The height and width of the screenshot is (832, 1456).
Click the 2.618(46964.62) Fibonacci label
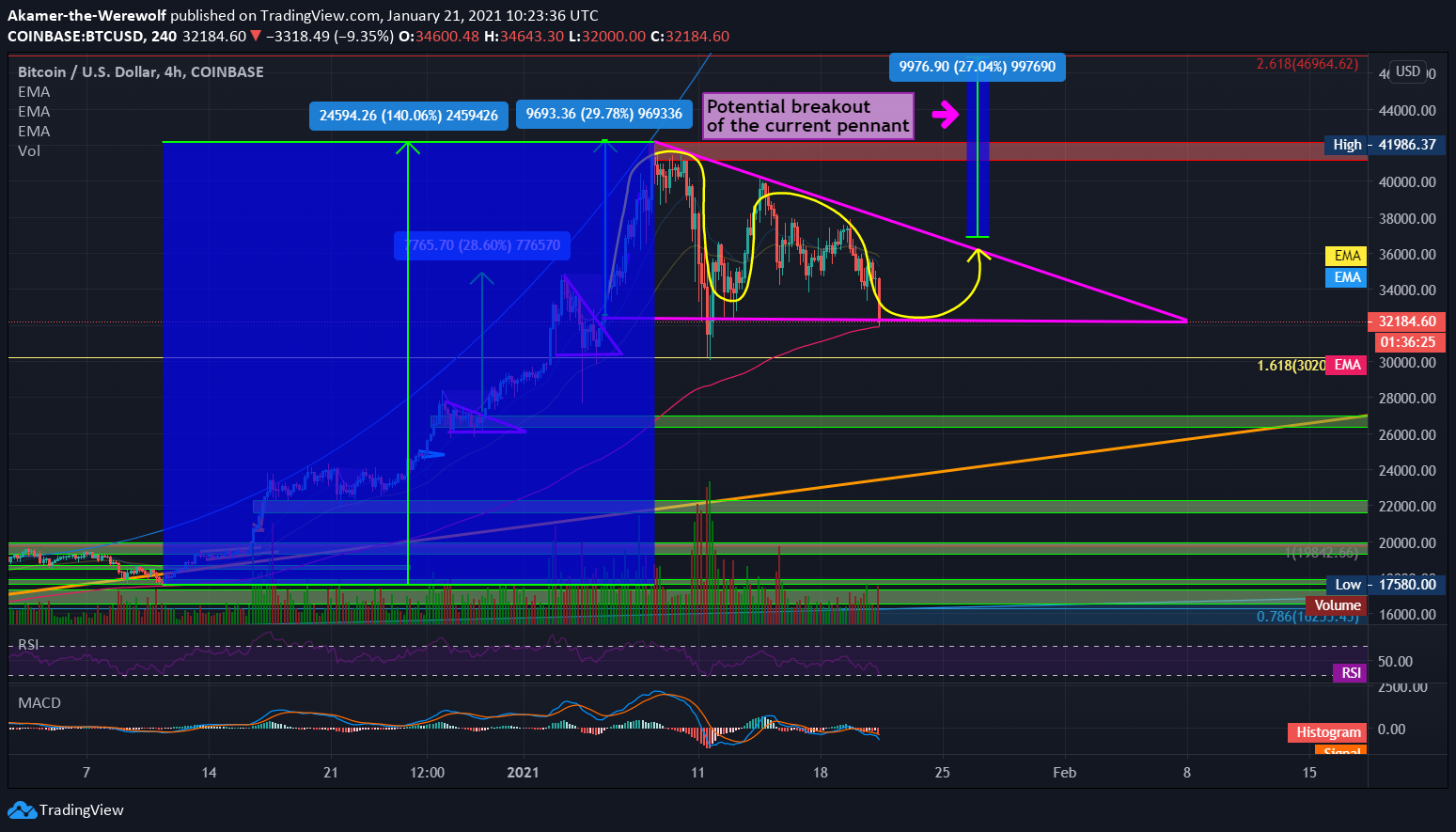coord(1307,64)
